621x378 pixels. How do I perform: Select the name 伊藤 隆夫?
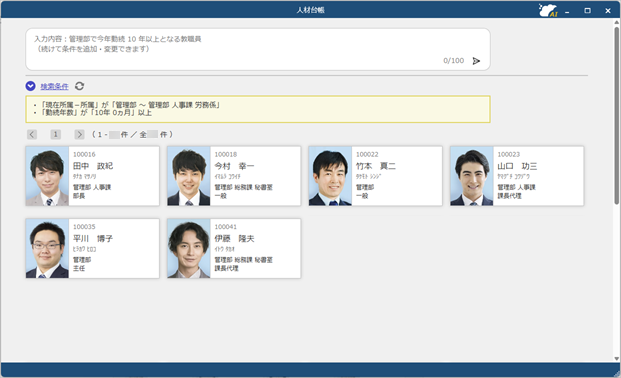(x=234, y=239)
